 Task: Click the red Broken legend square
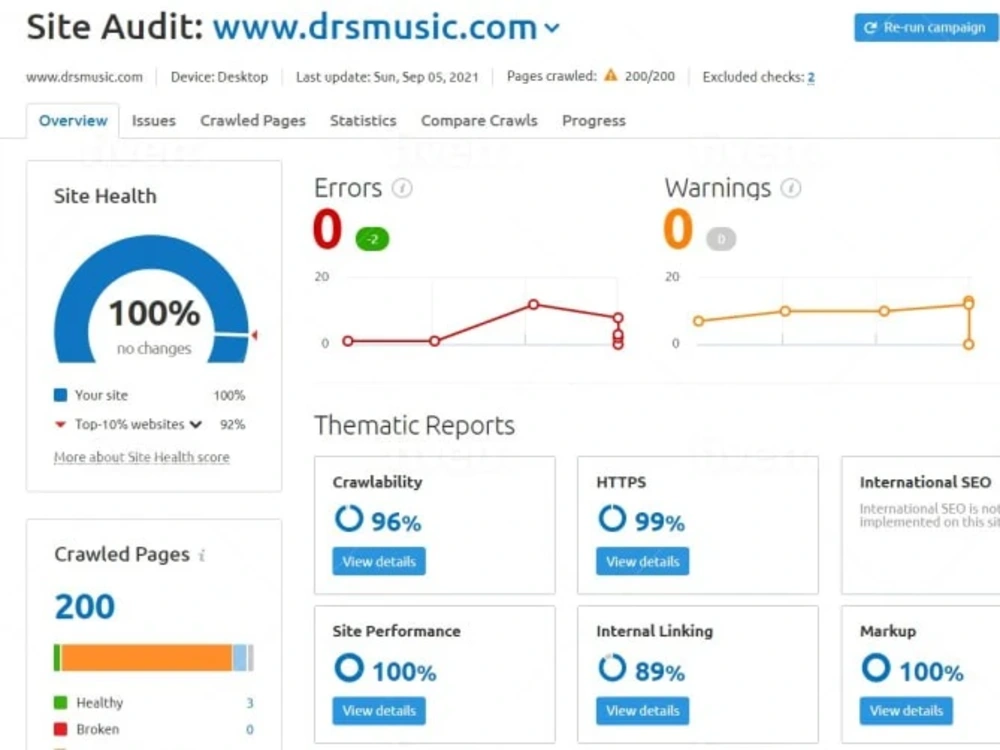(x=61, y=729)
